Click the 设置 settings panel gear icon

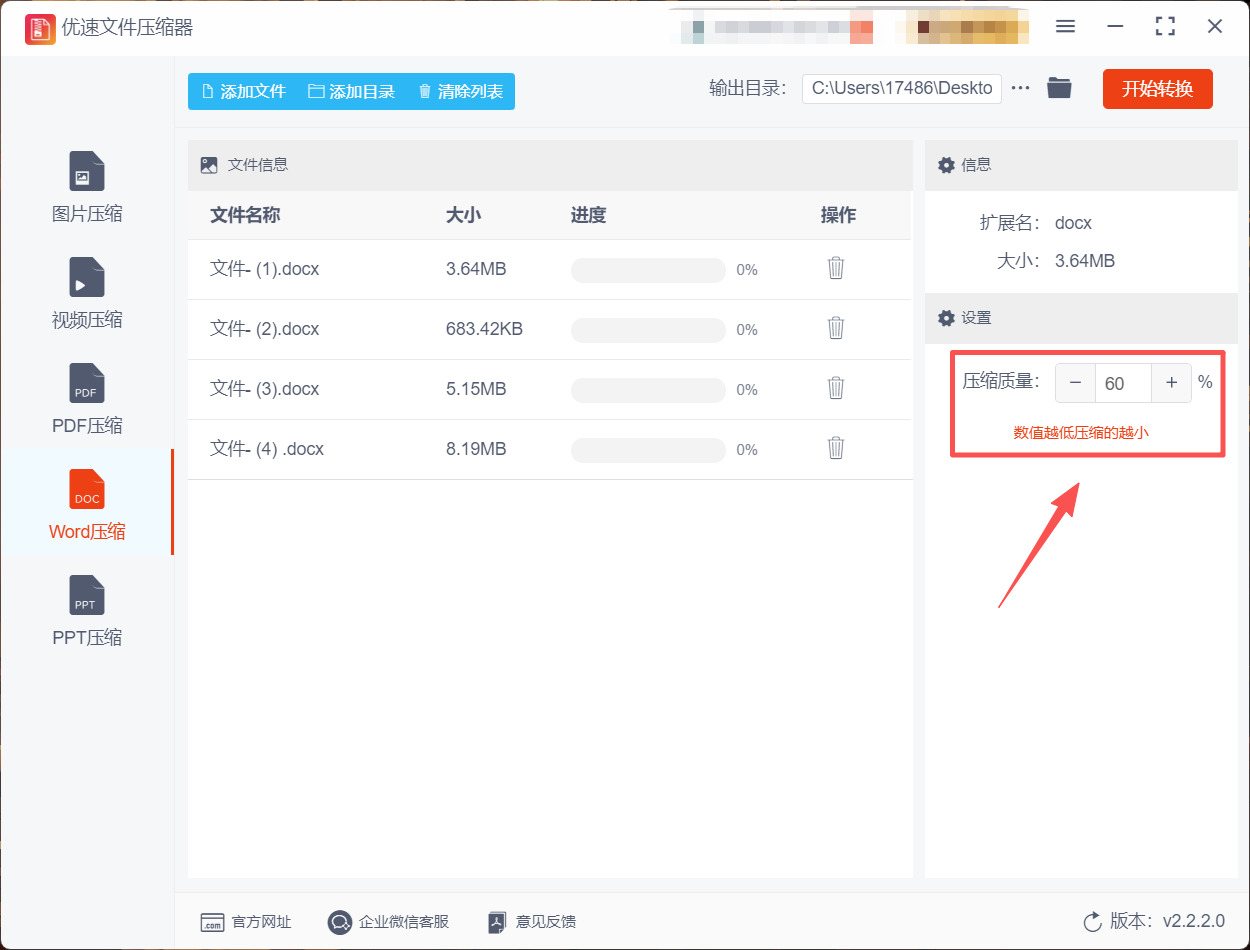tap(946, 318)
